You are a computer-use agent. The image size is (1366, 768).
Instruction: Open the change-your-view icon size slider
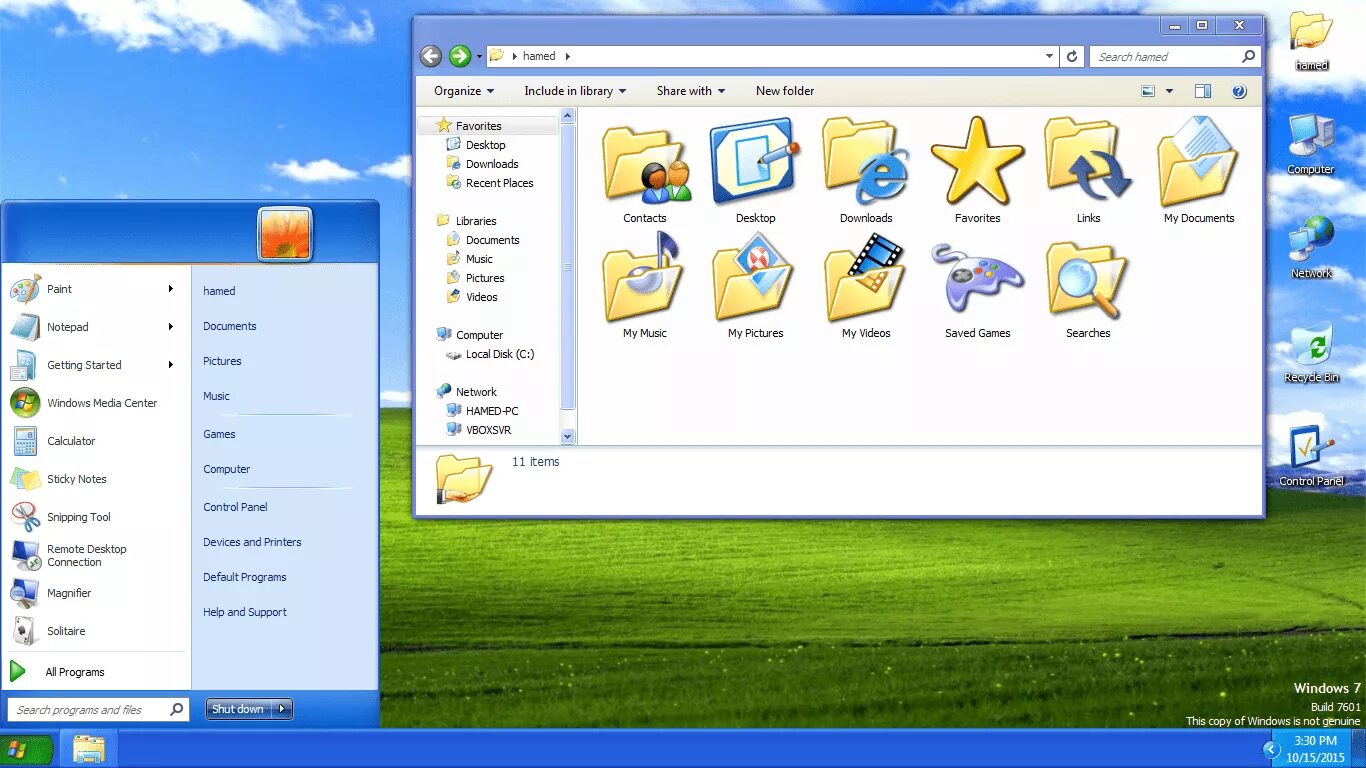1168,90
